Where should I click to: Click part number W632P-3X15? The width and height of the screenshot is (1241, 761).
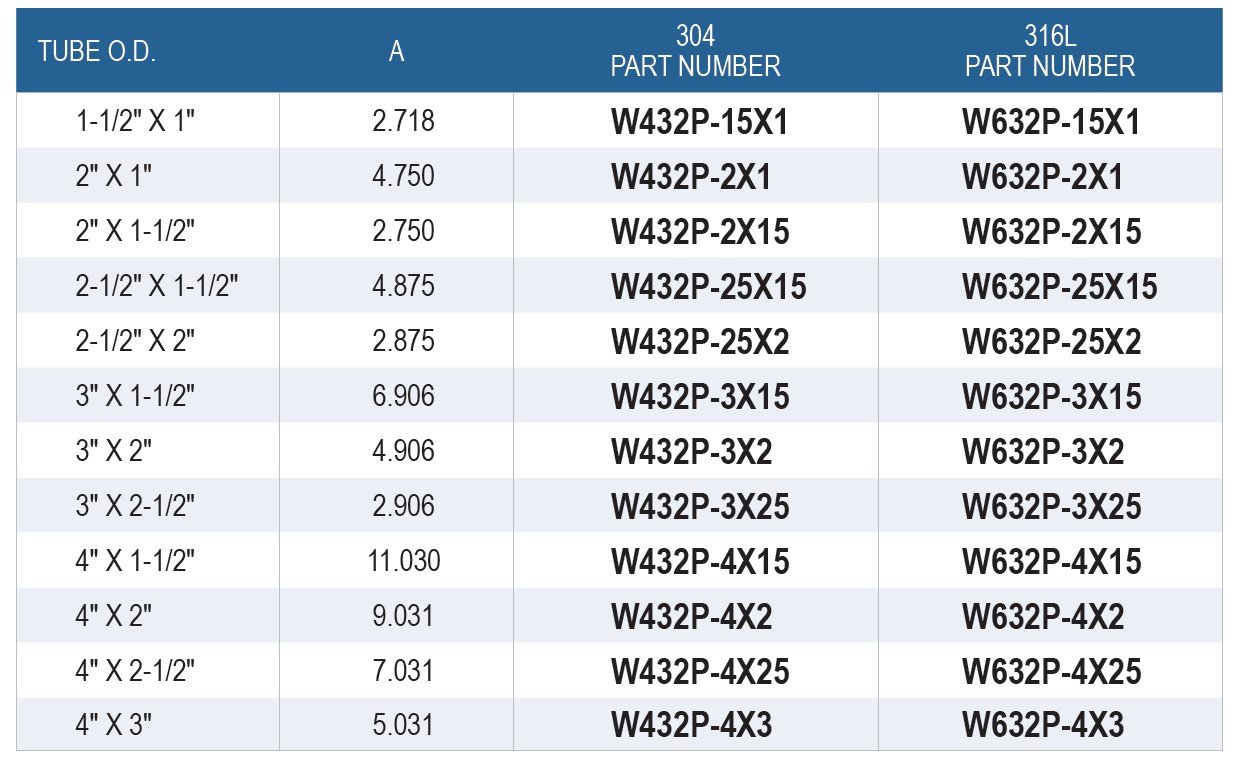pyautogui.click(x=1052, y=398)
